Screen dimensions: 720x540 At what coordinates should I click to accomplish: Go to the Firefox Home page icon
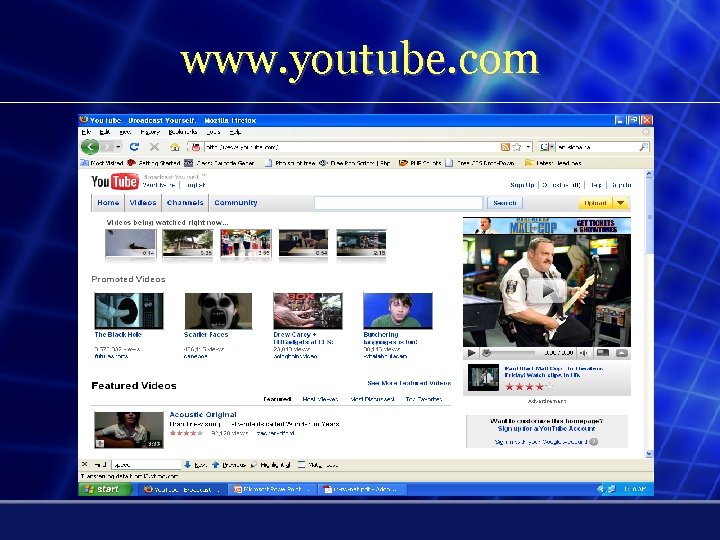point(174,147)
